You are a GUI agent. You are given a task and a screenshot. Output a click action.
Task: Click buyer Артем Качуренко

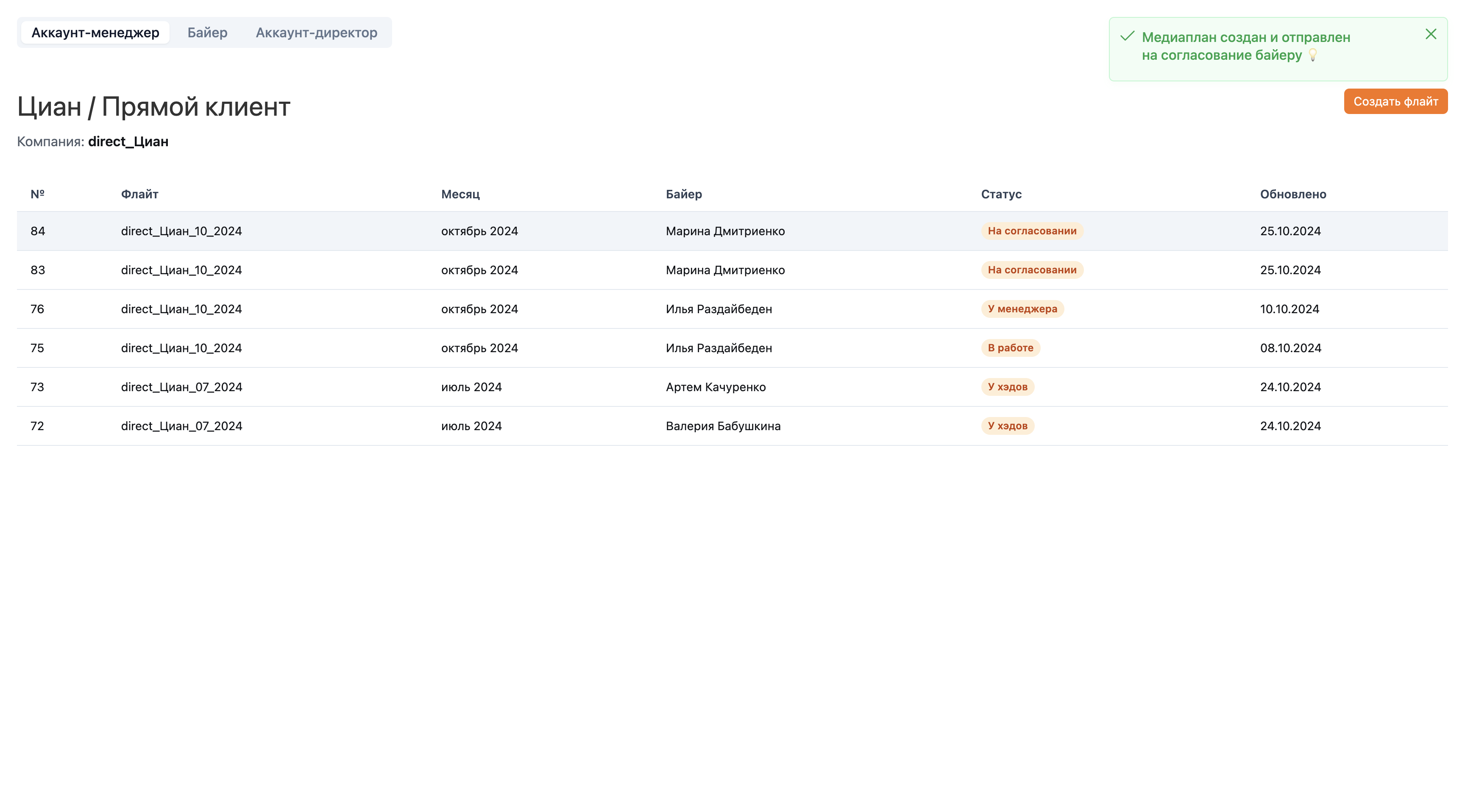[x=716, y=387]
